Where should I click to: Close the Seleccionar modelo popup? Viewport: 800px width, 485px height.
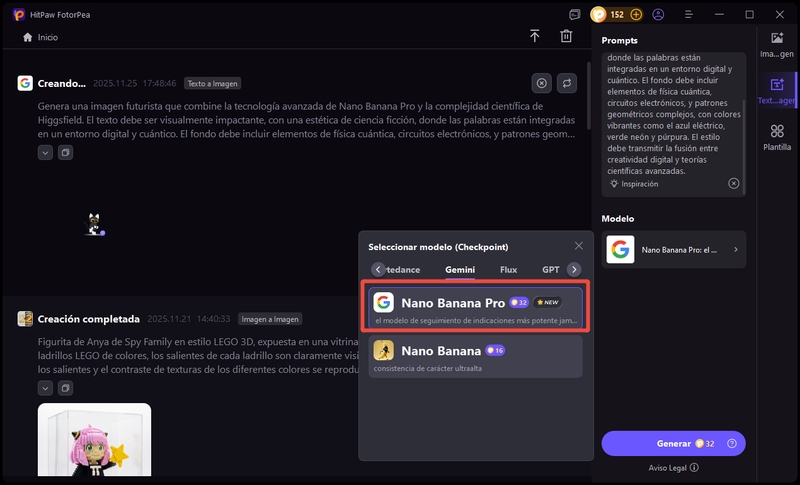tap(579, 246)
